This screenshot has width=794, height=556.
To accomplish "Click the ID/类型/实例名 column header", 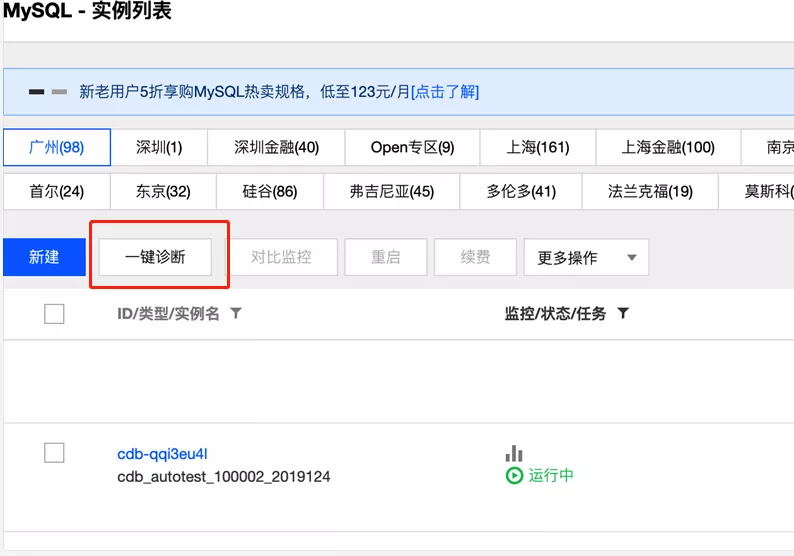I will (x=168, y=313).
